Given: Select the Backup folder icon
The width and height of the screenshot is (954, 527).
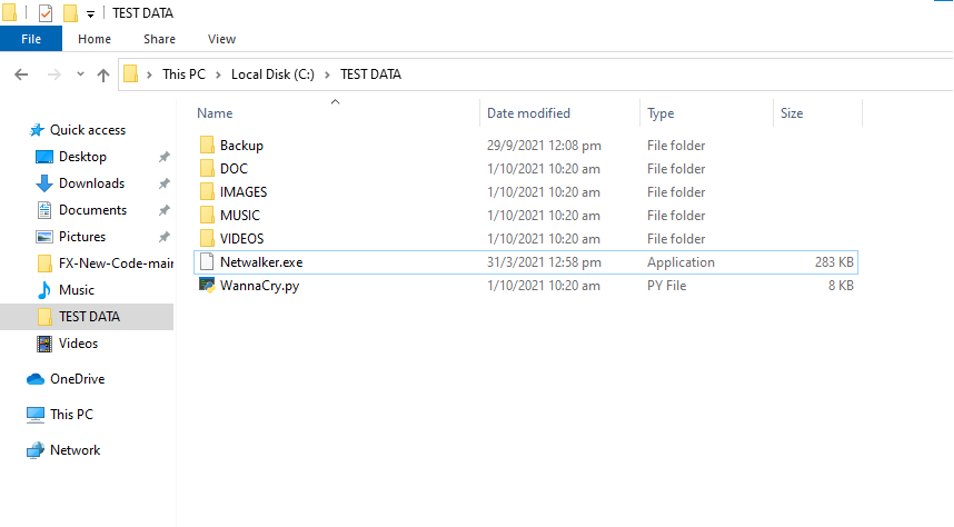Looking at the screenshot, I should pyautogui.click(x=207, y=146).
